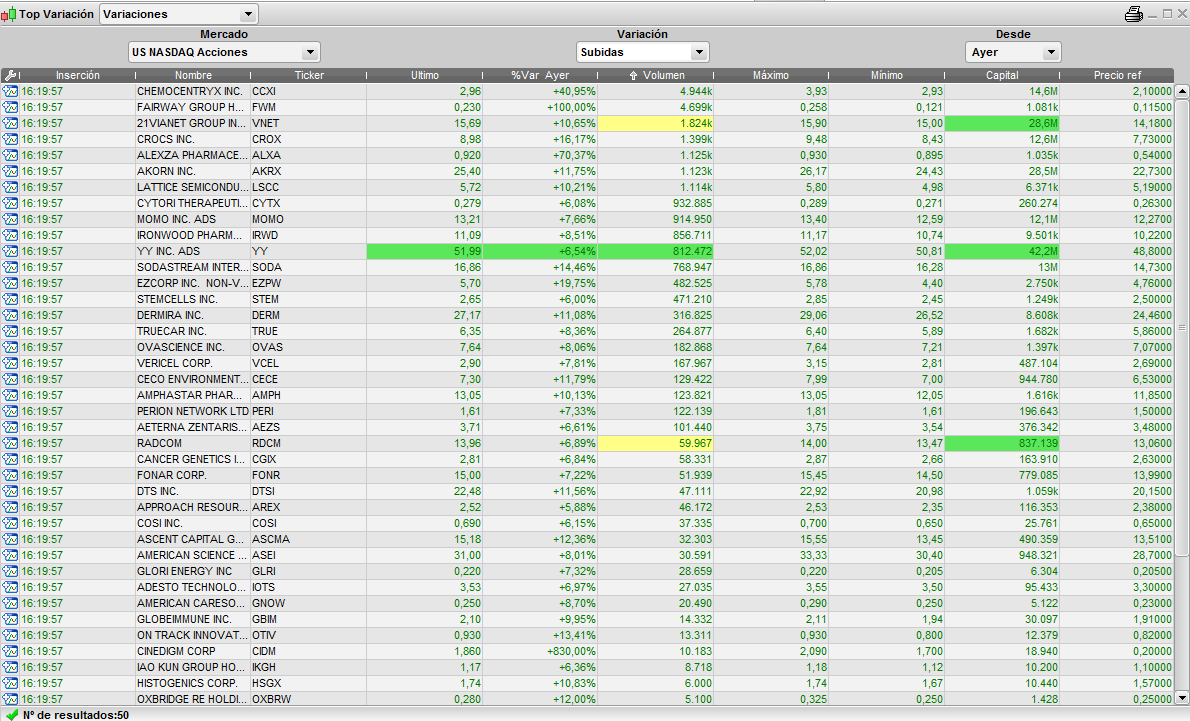This screenshot has height=721, width=1190.
Task: Click the SODASTREAM INTER name cell
Action: click(193, 267)
